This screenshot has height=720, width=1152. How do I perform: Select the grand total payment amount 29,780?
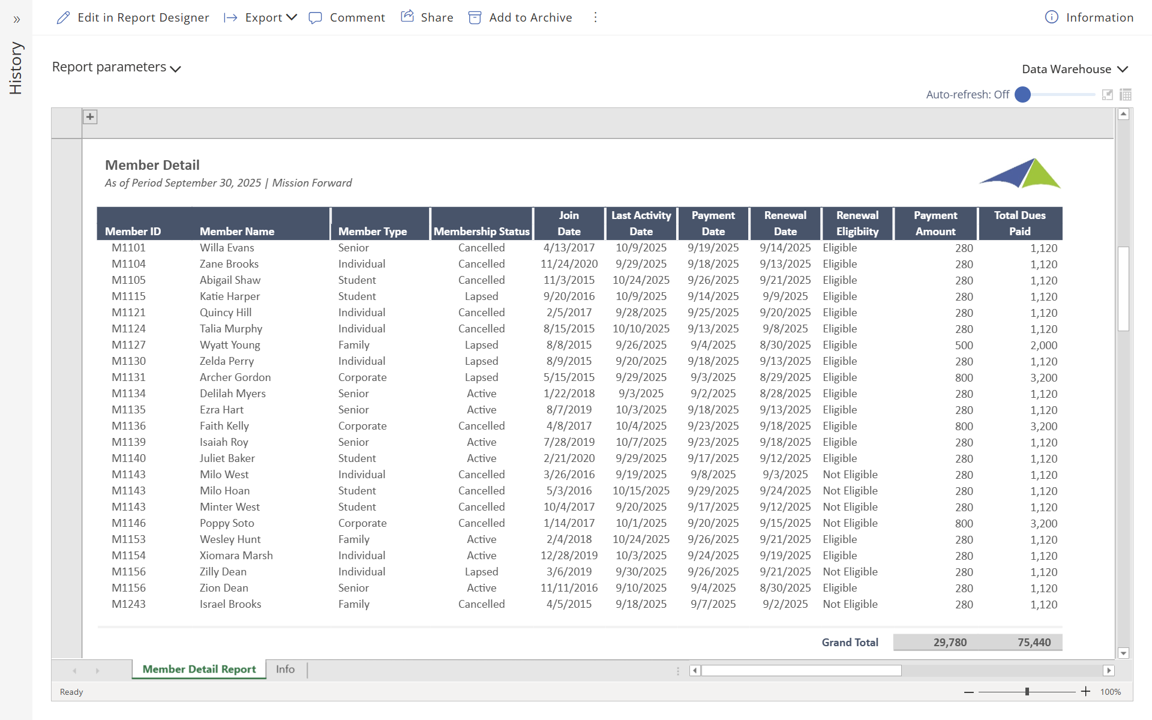point(950,643)
